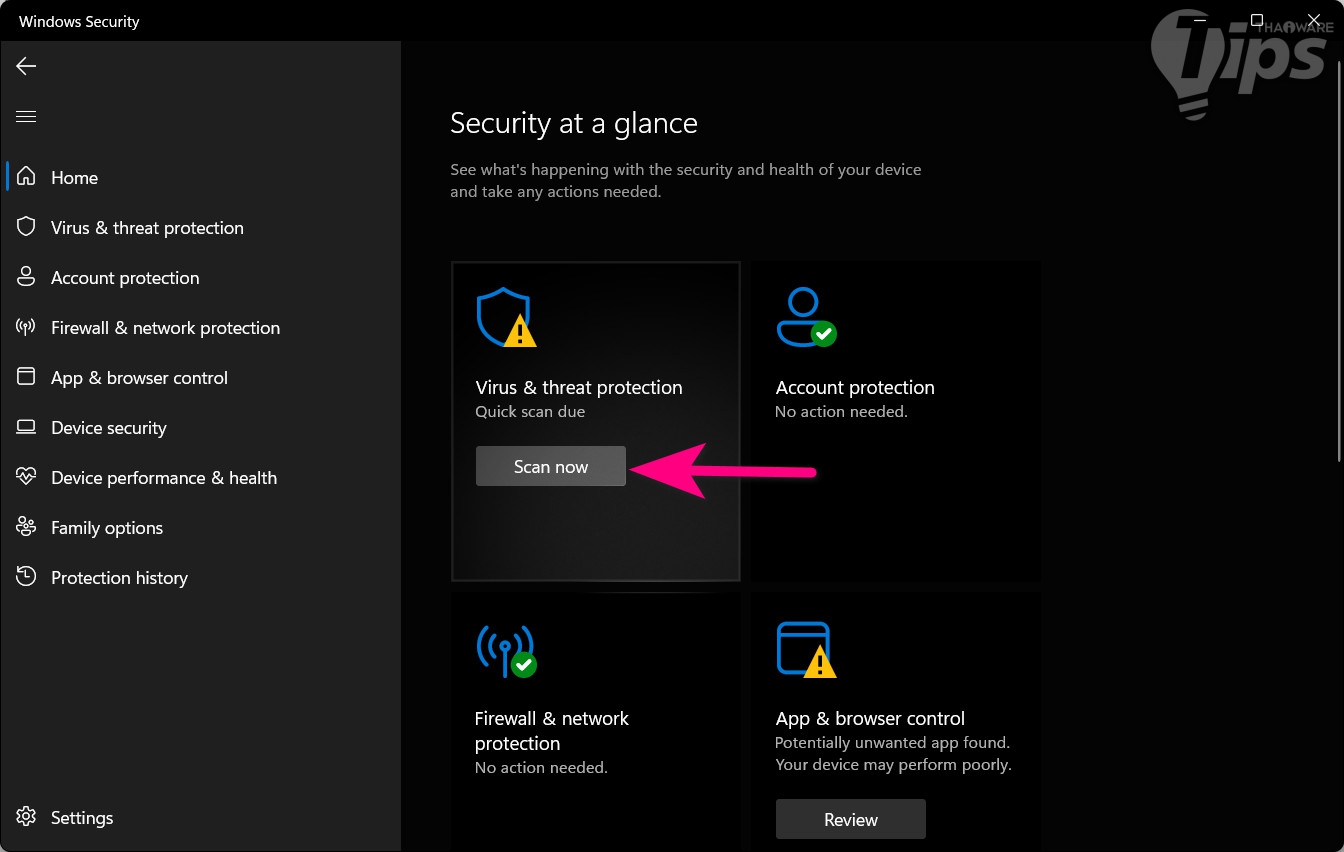The height and width of the screenshot is (852, 1344).
Task: Select the Account protection person icon in sidebar
Action: 27,277
